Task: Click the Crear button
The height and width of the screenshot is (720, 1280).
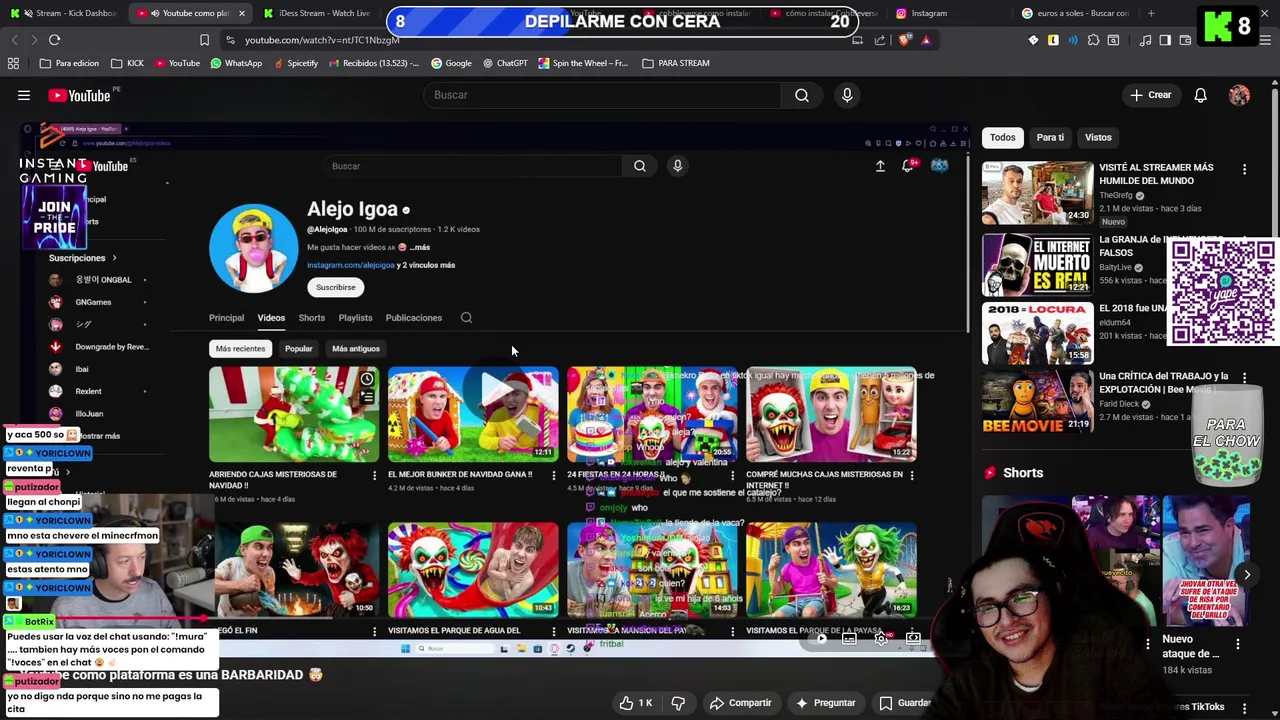Action: pos(1150,95)
